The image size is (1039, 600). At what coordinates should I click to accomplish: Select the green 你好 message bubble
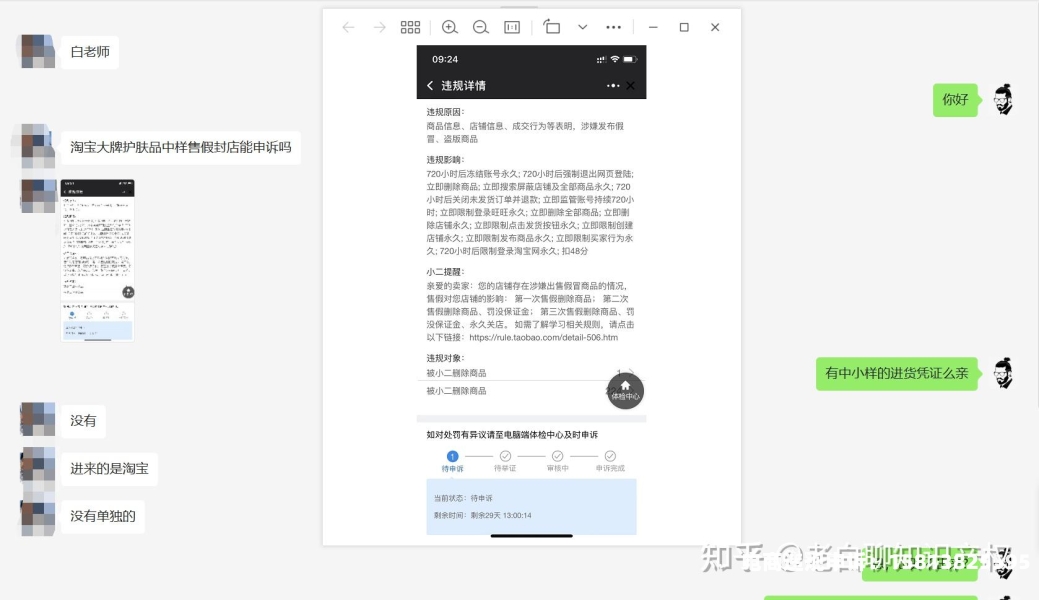(x=956, y=99)
